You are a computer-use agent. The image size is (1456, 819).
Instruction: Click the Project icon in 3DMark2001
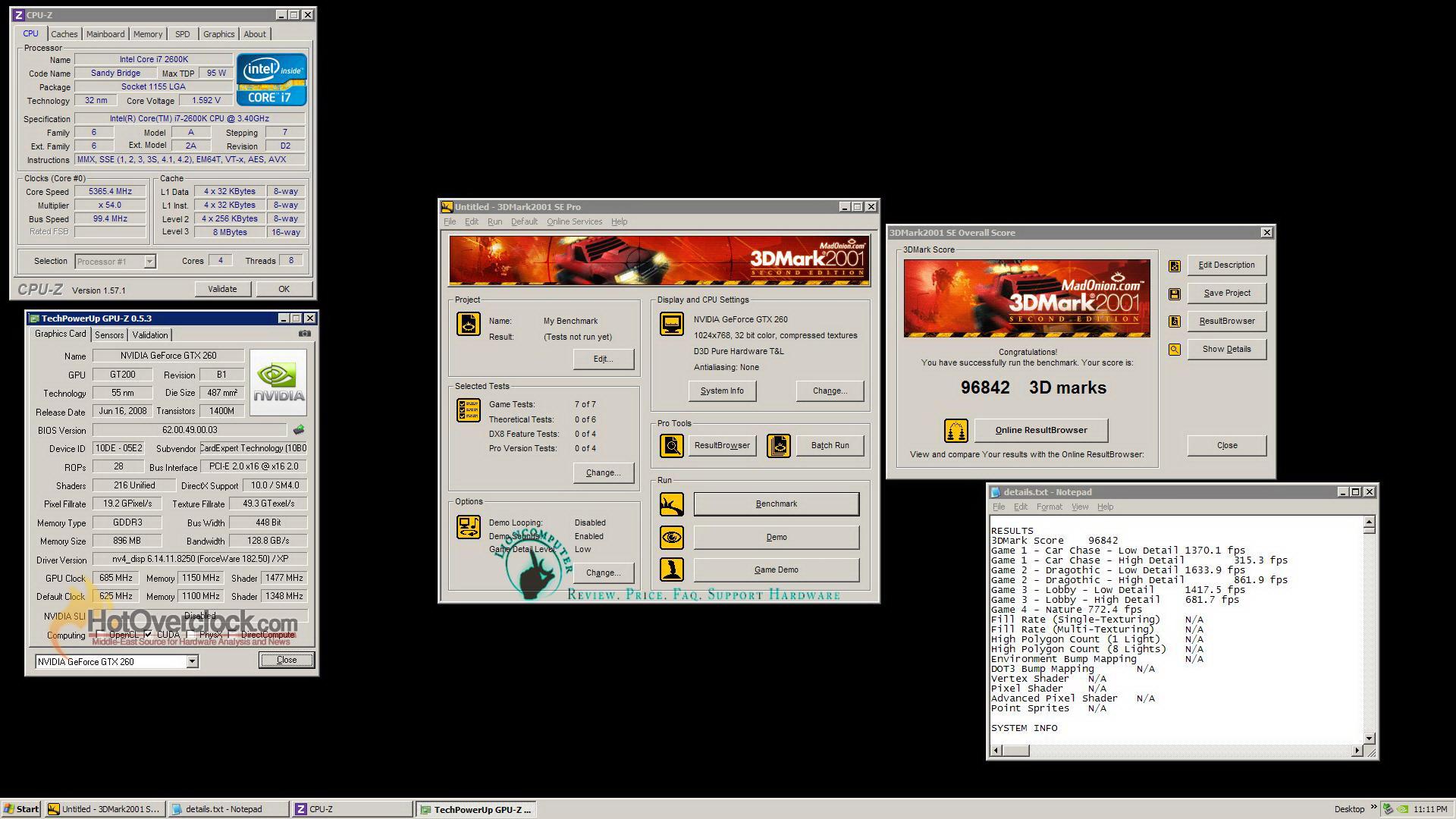[x=468, y=324]
